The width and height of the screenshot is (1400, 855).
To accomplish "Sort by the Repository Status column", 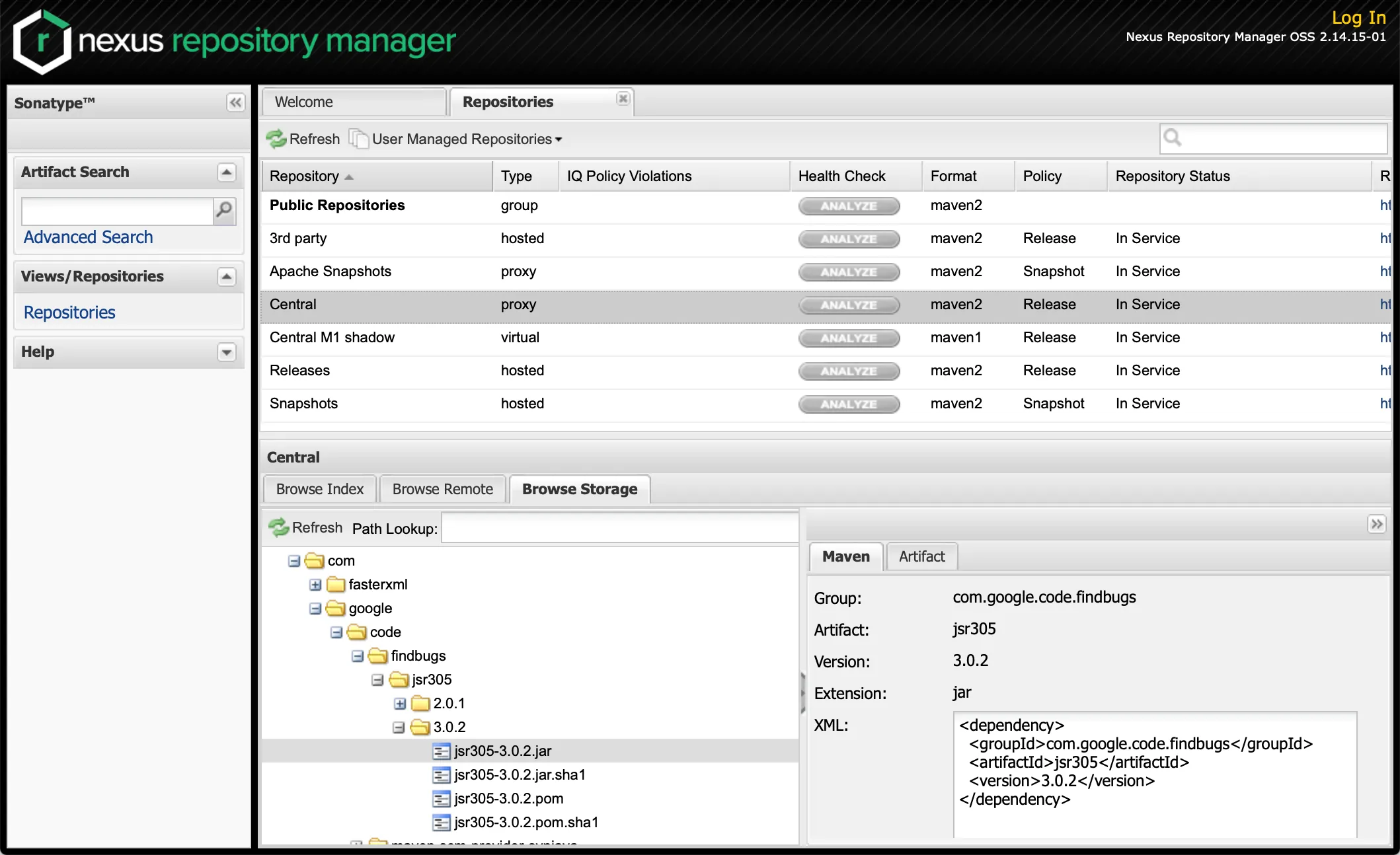I will point(1239,176).
